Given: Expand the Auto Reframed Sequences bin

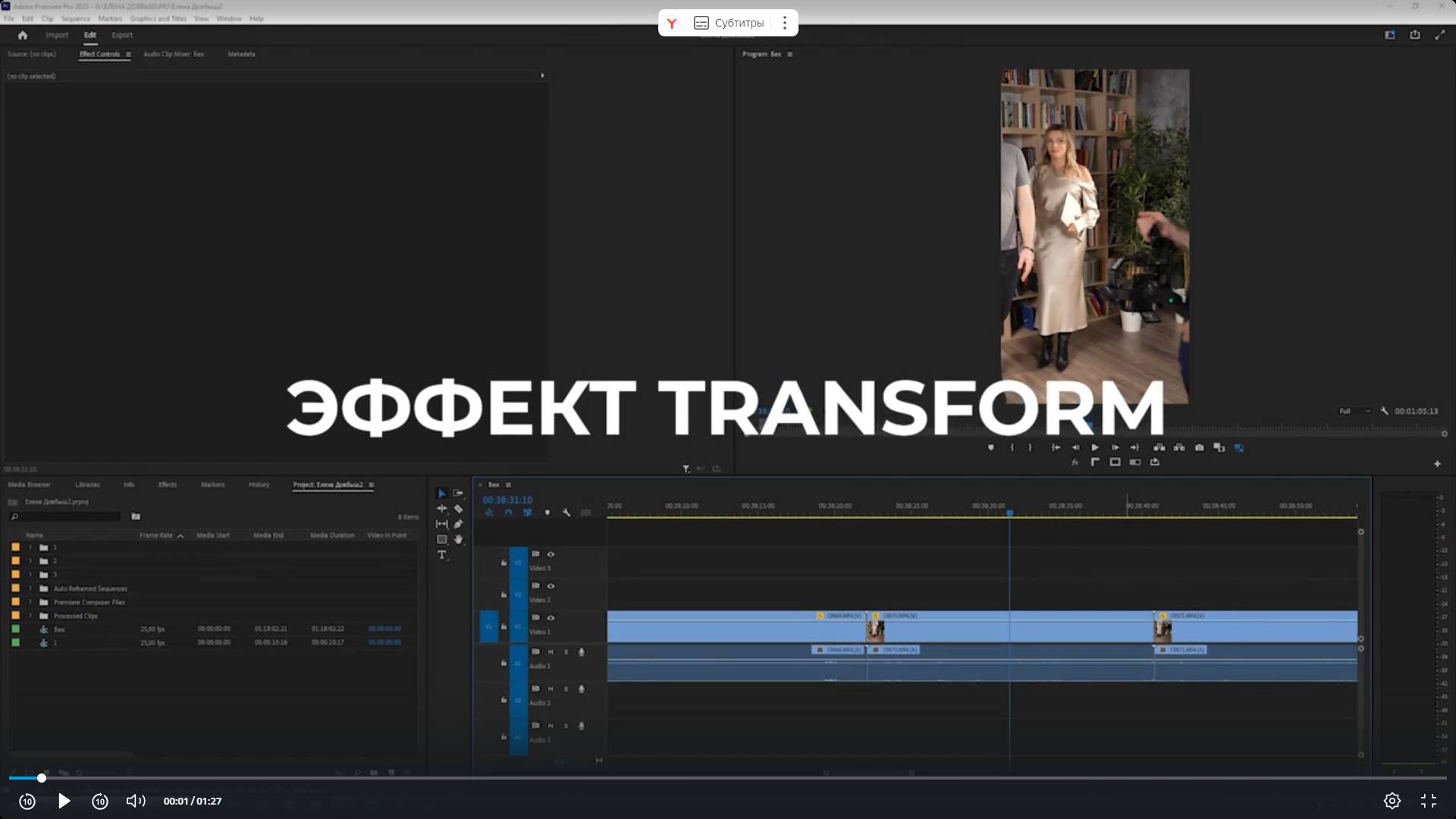Looking at the screenshot, I should coord(30,588).
